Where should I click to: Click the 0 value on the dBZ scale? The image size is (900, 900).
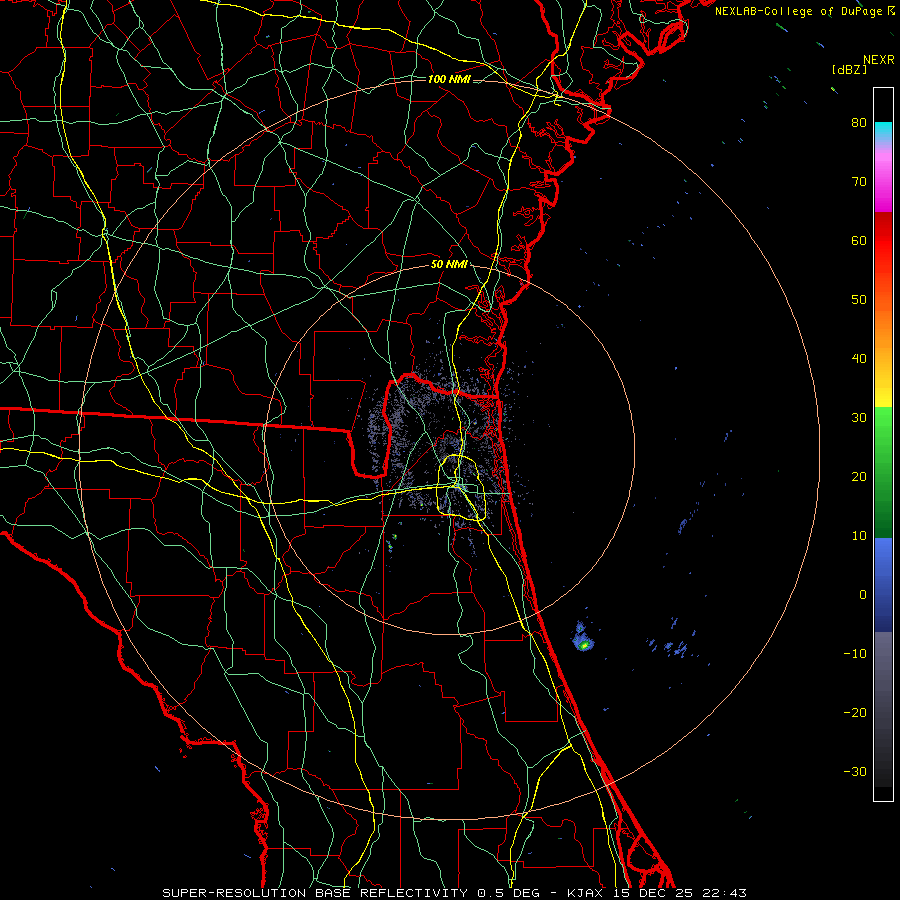point(863,595)
